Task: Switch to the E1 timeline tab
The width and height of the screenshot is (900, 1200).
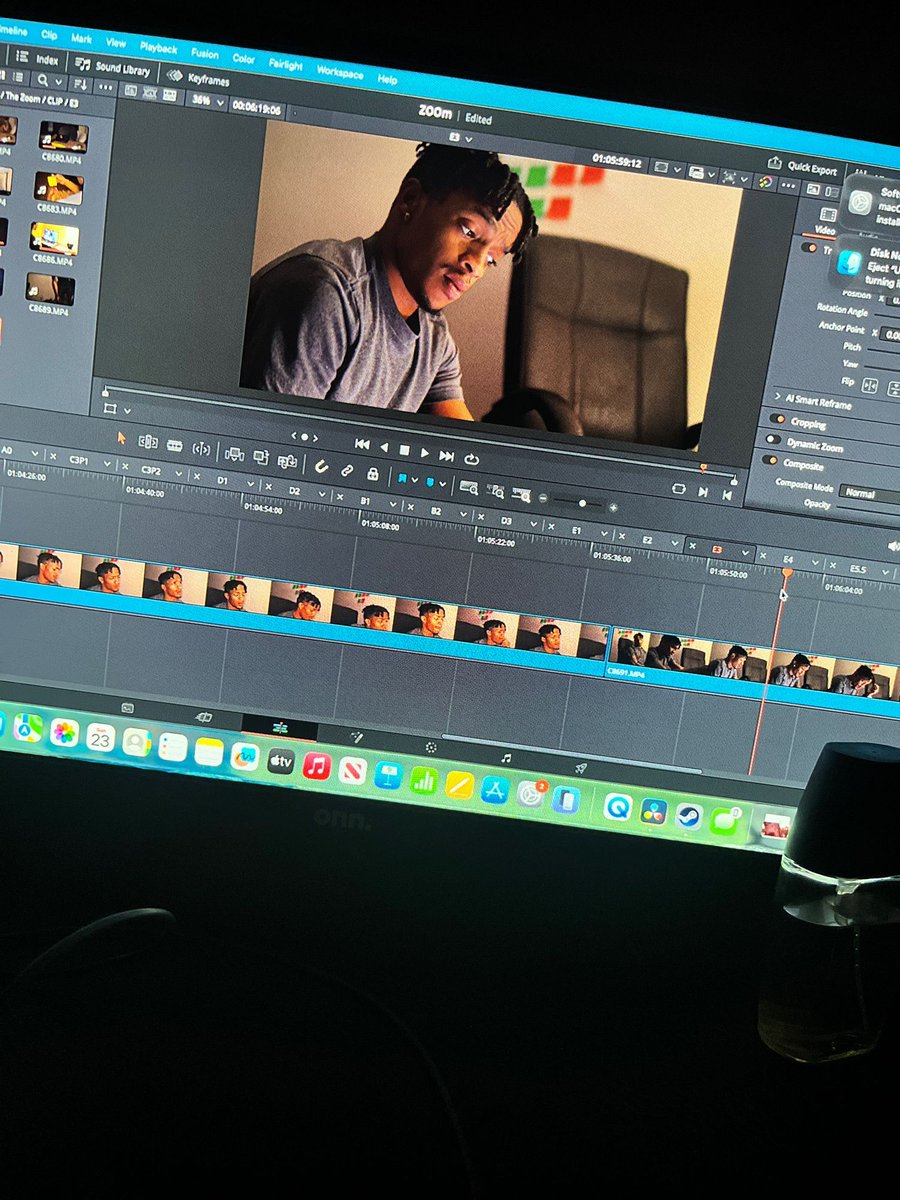Action: [x=576, y=530]
